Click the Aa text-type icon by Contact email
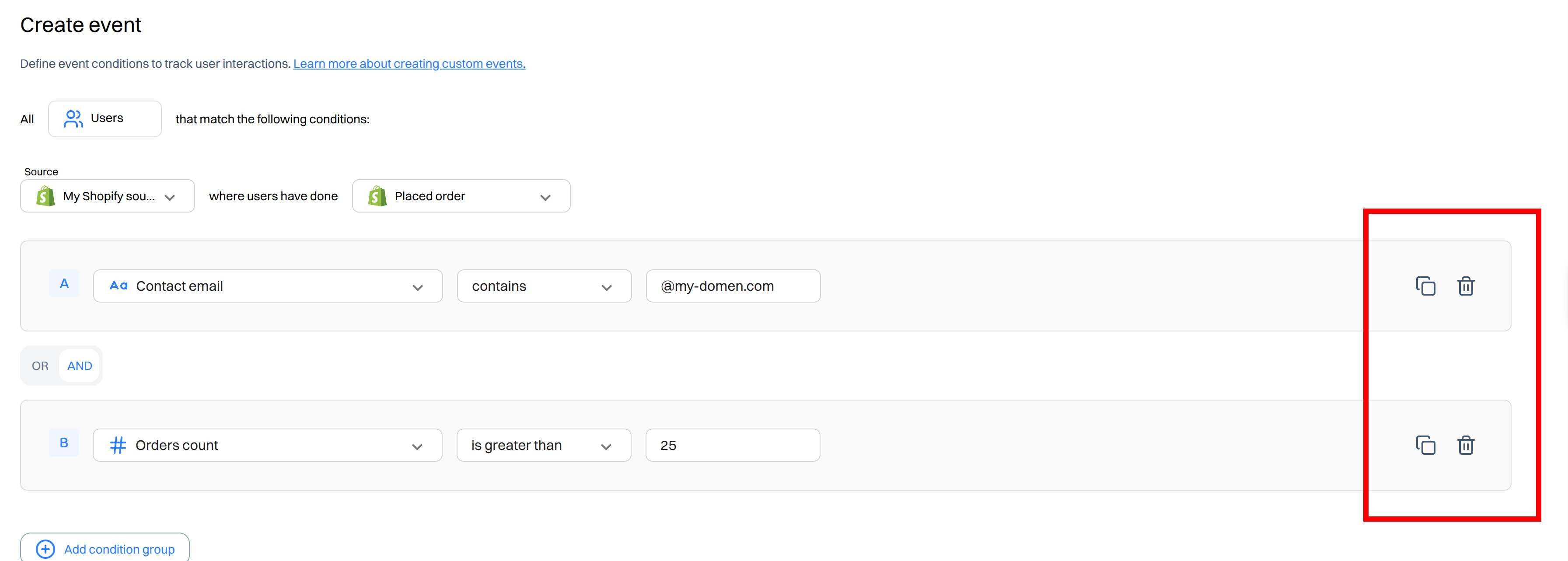Viewport: 1568px width, 561px height. 118,286
